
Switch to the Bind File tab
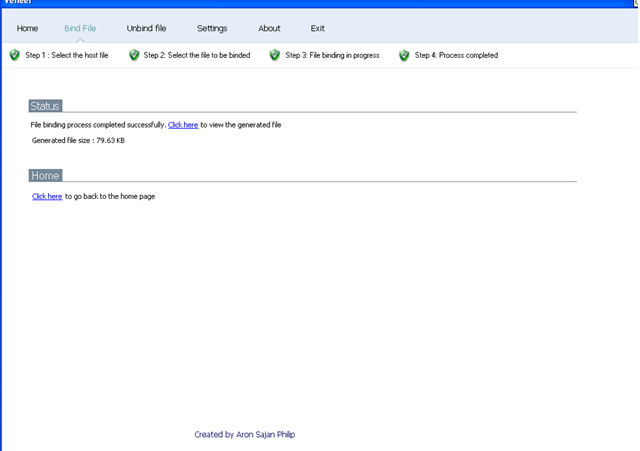80,28
